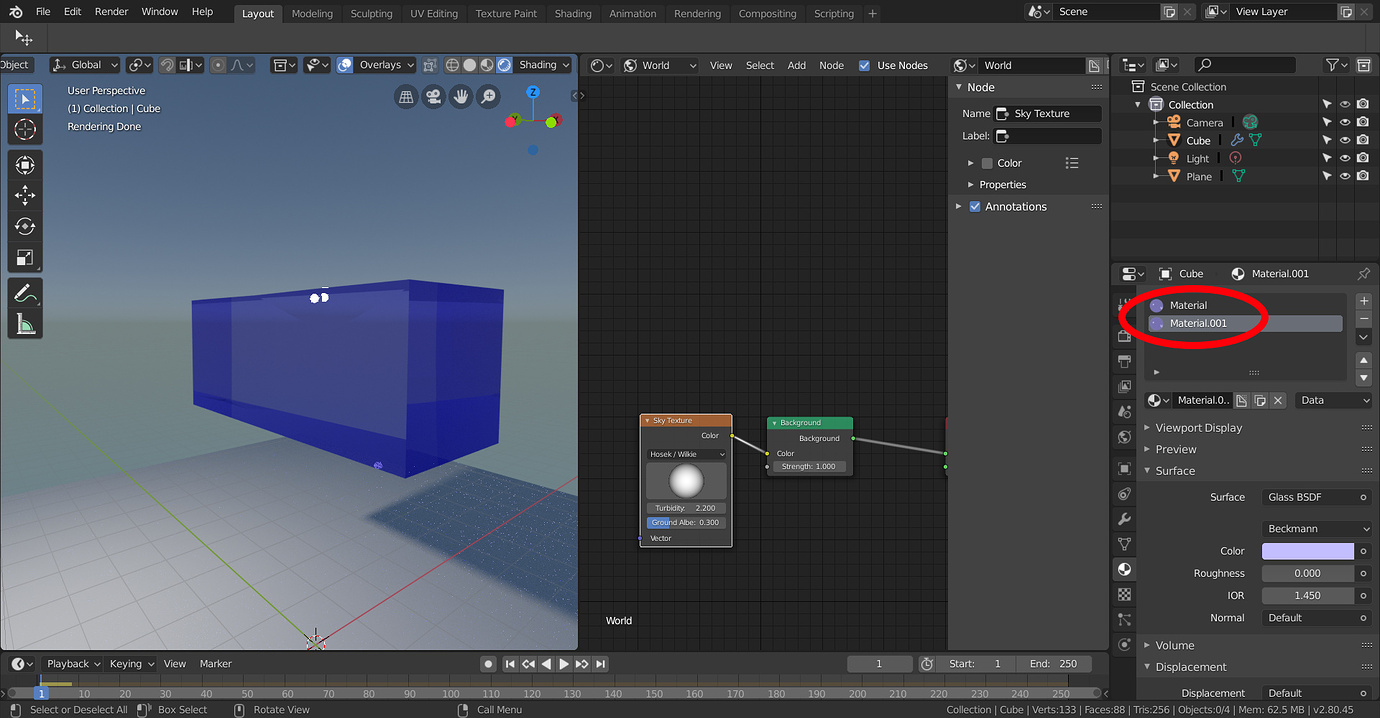Screen dimensions: 1380x718
Task: Open the timeline Playback menu
Action: 74,664
